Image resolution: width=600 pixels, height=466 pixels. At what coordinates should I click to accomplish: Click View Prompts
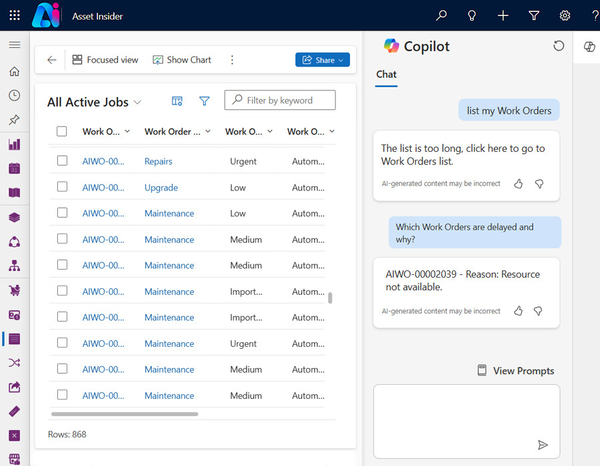tap(516, 371)
